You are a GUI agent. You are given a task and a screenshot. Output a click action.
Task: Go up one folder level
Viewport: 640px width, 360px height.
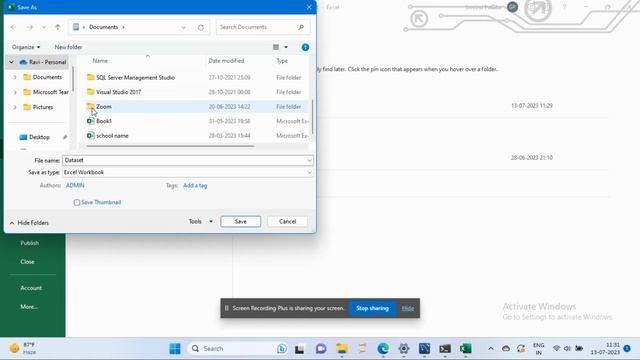(58, 27)
